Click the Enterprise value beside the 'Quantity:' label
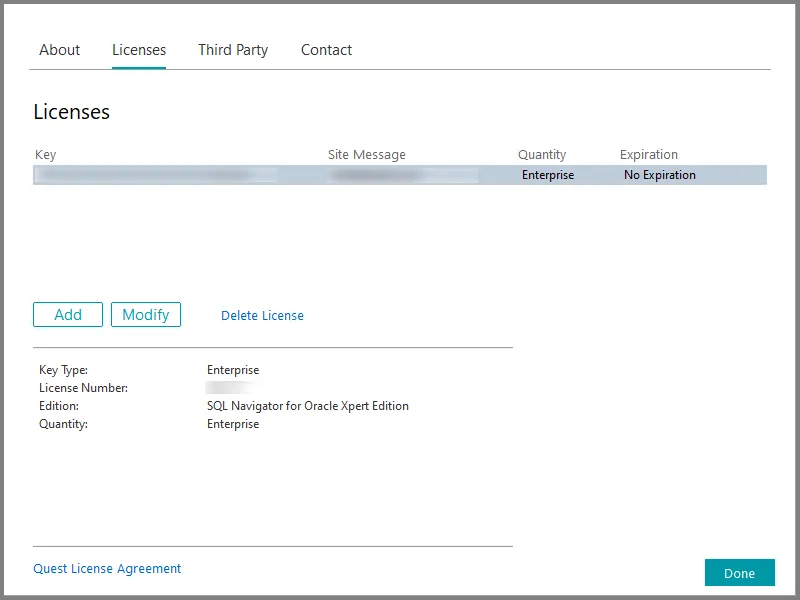This screenshot has height=600, width=800. 233,424
